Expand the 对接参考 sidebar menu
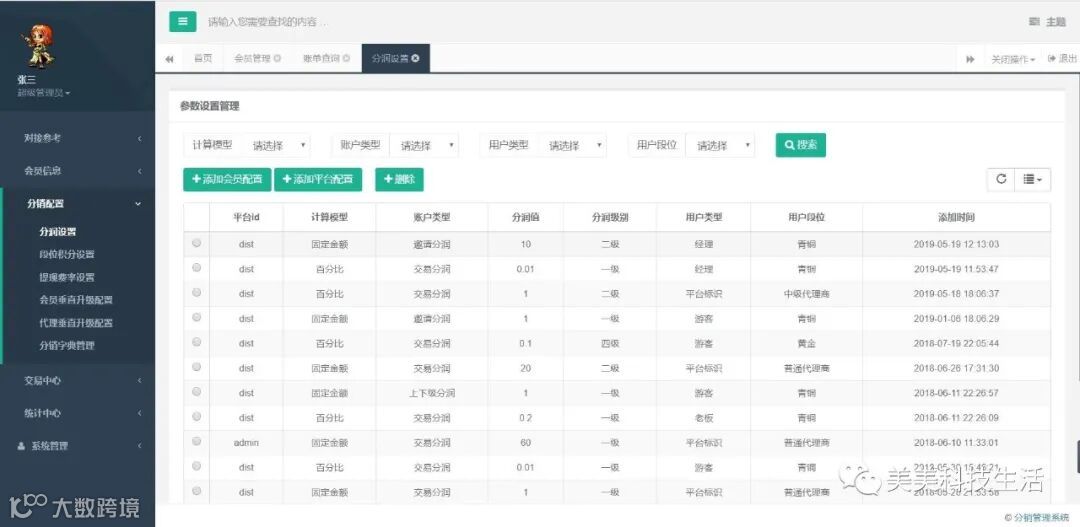Viewport: 1080px width, 527px height. tap(77, 138)
